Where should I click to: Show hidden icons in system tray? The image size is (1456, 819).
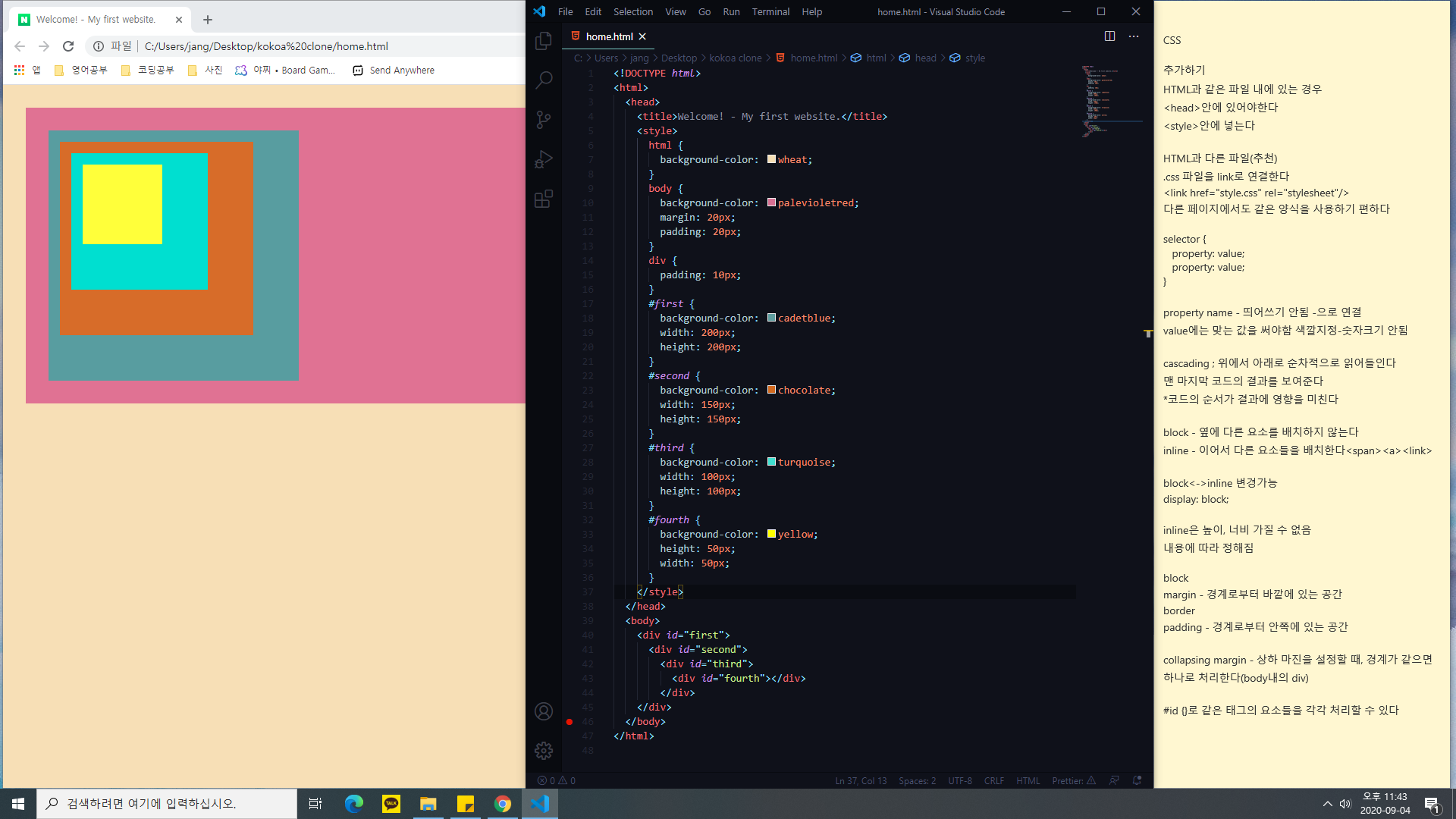pyautogui.click(x=1327, y=804)
